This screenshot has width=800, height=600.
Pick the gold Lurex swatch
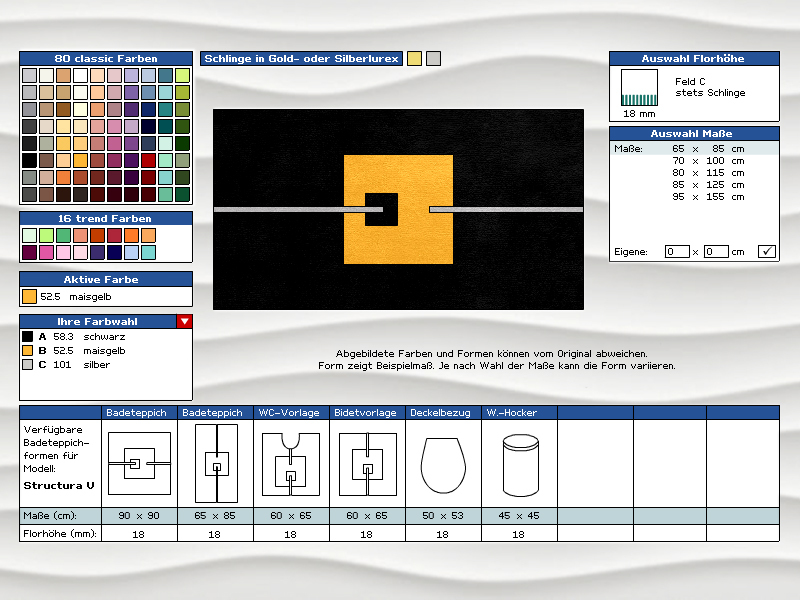point(414,59)
